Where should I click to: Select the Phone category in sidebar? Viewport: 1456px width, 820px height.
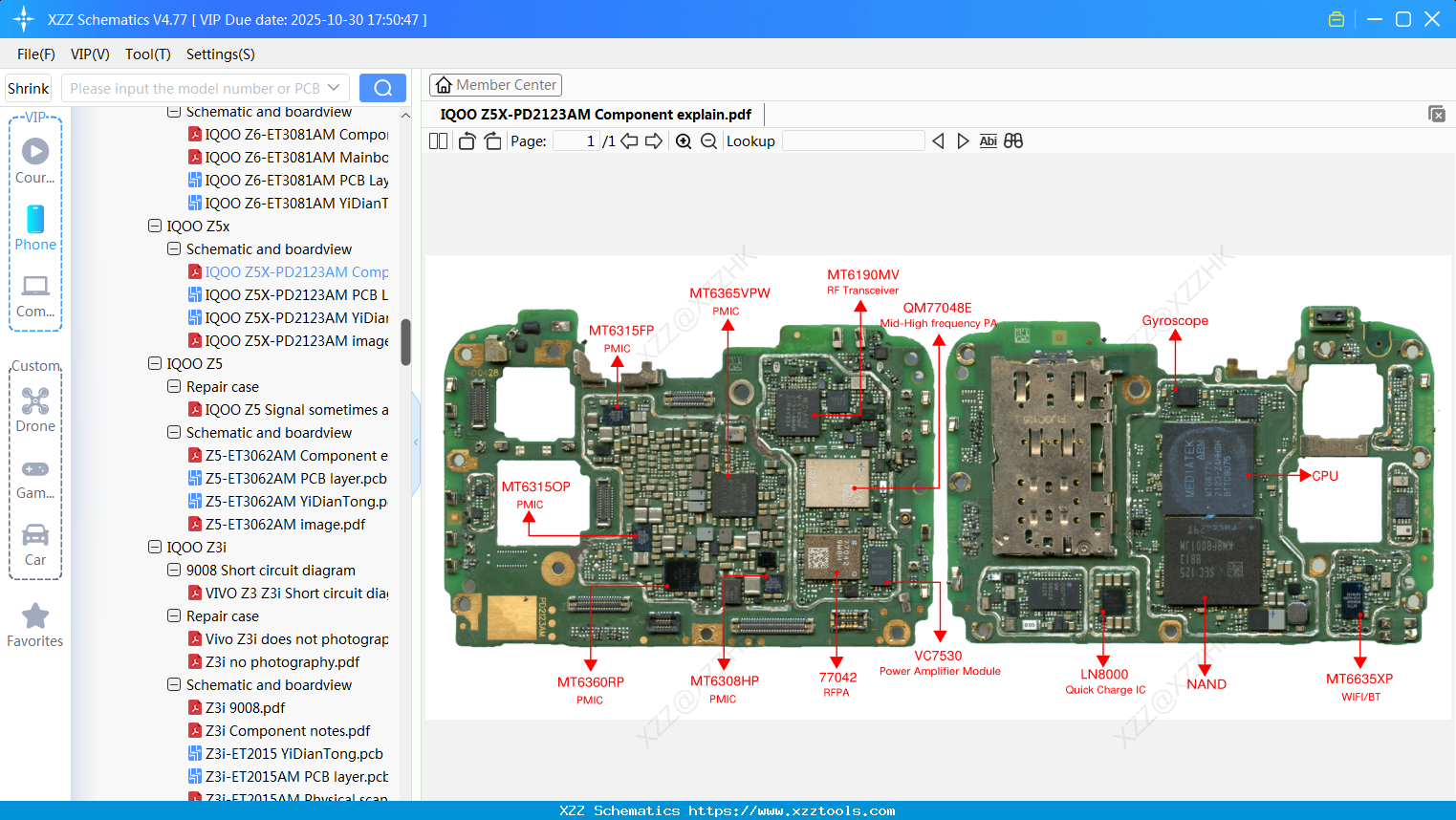(x=34, y=229)
